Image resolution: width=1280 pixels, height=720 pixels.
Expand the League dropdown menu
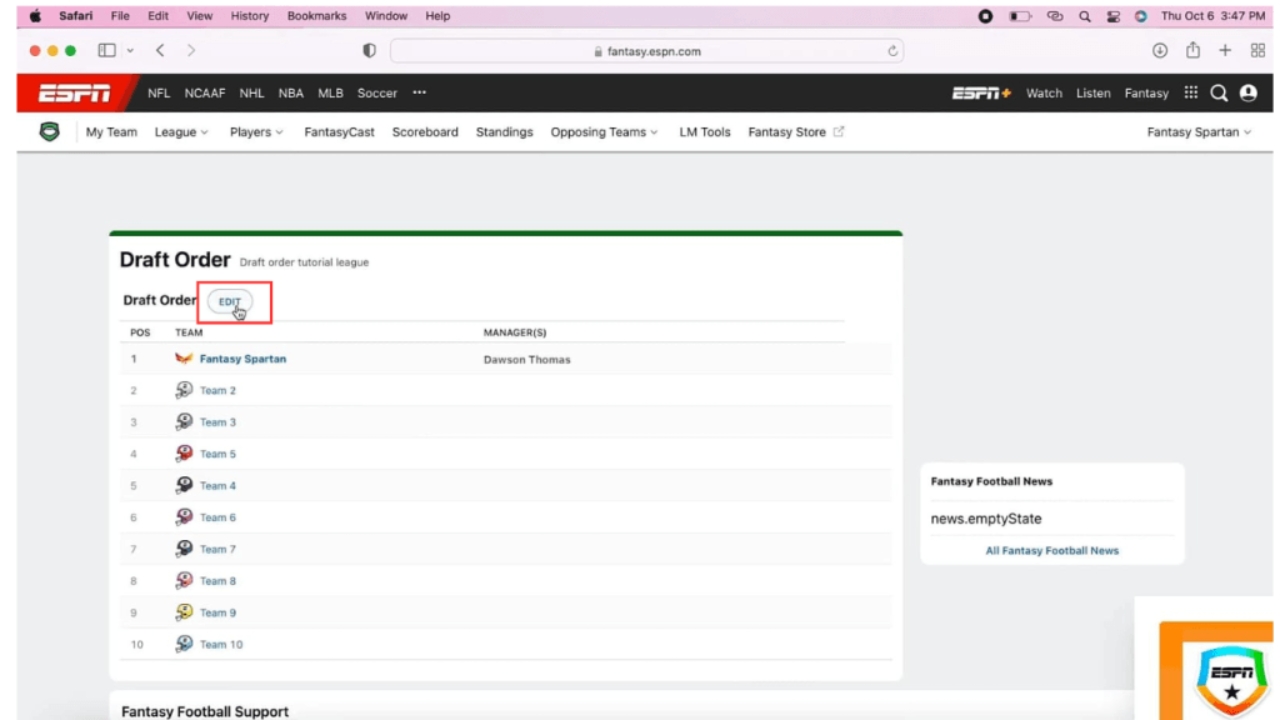(181, 132)
